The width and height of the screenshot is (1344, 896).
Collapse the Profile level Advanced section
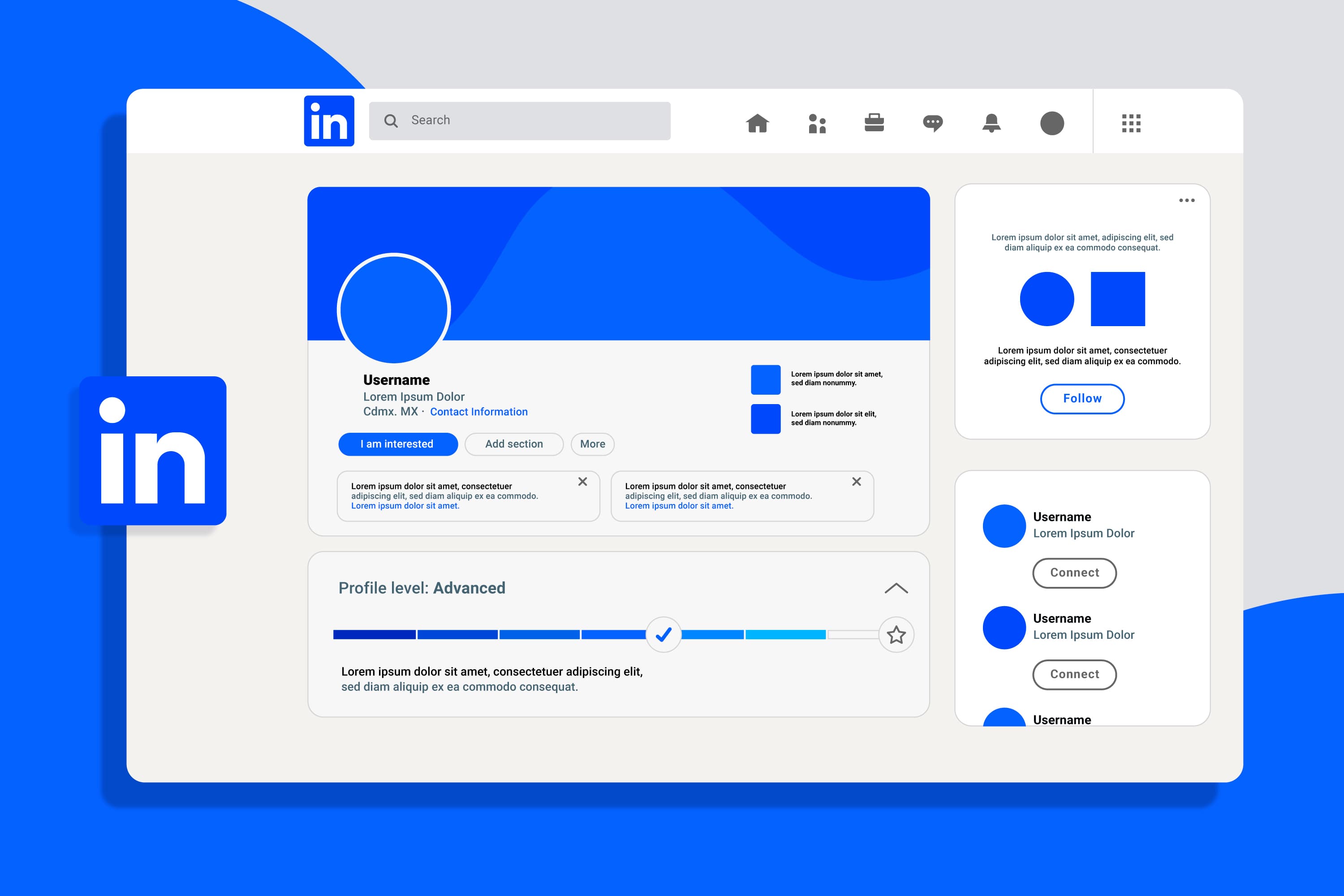(x=896, y=587)
